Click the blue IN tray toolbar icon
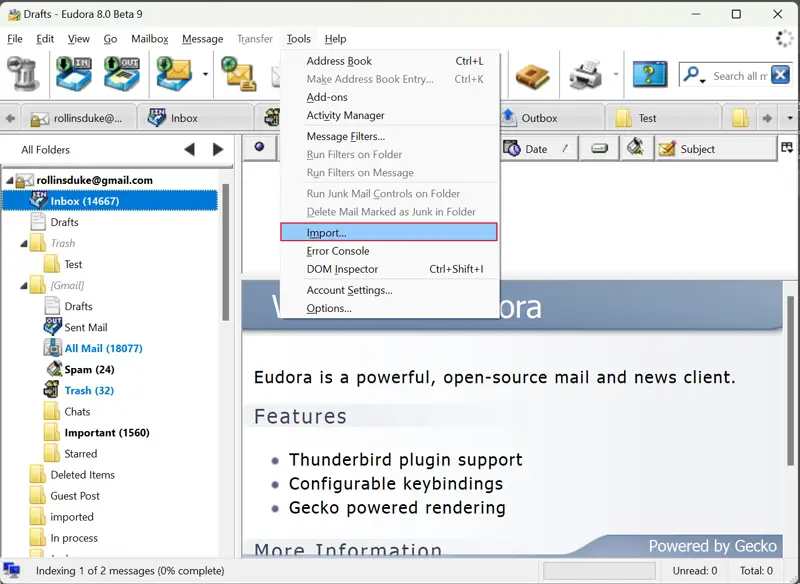 tap(74, 74)
